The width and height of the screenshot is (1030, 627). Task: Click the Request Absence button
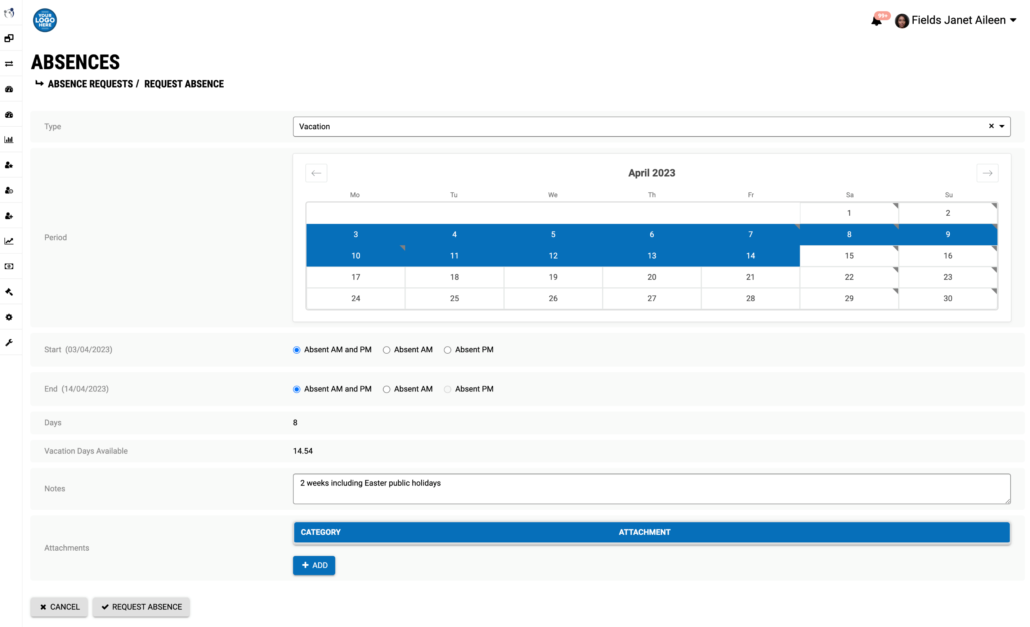coord(141,607)
